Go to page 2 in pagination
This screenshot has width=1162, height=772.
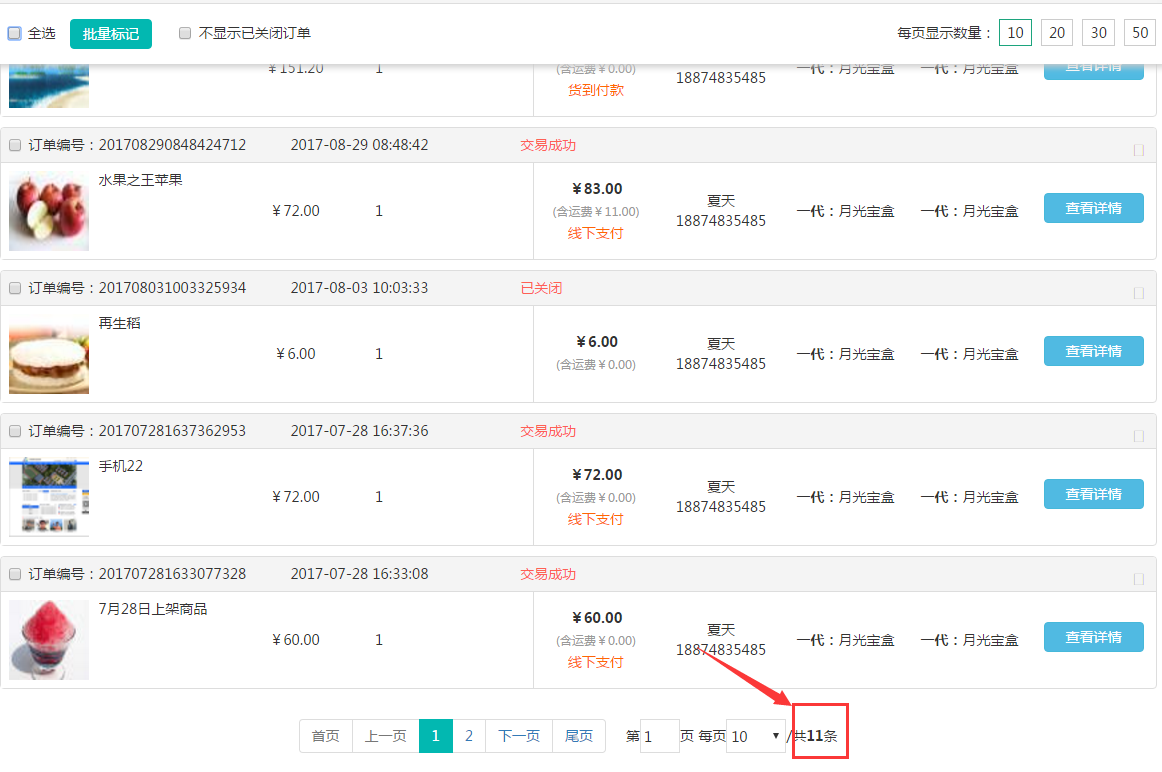click(x=469, y=736)
